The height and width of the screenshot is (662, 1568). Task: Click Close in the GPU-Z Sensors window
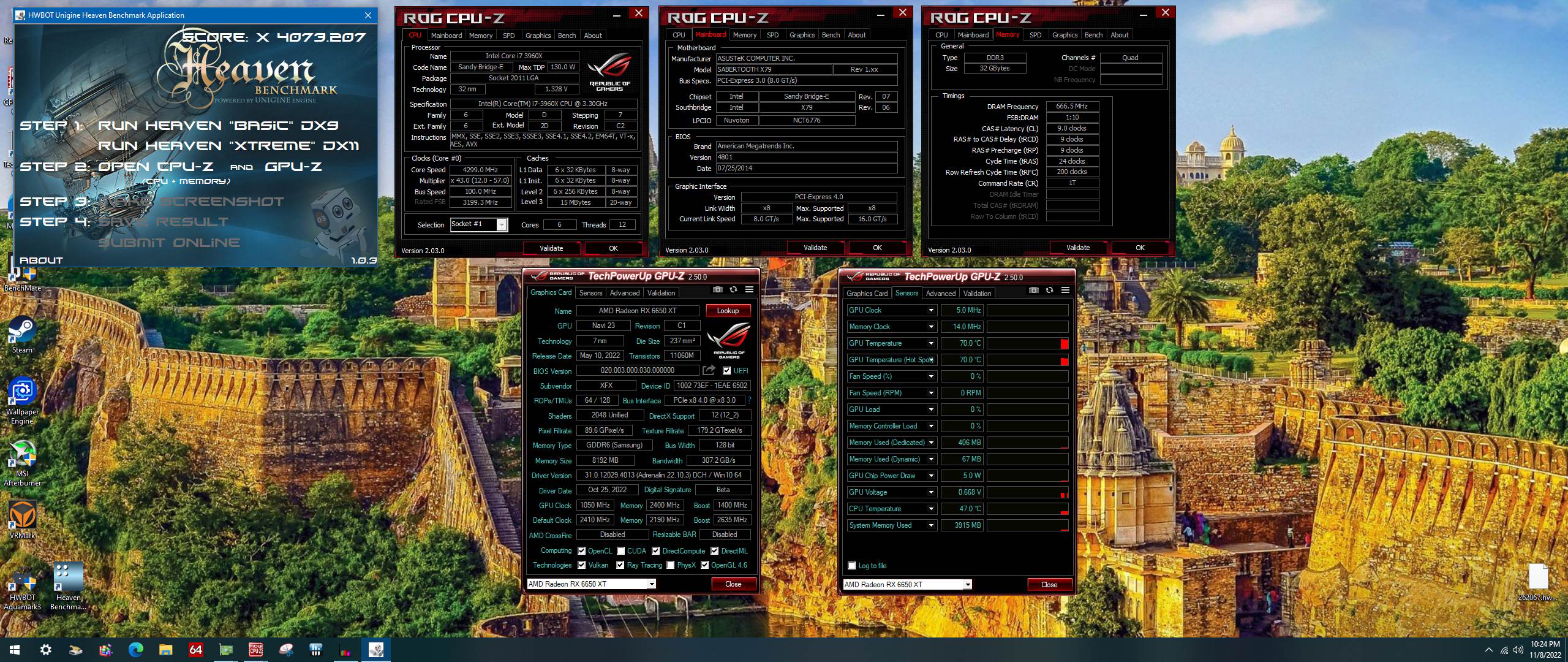tap(1049, 585)
